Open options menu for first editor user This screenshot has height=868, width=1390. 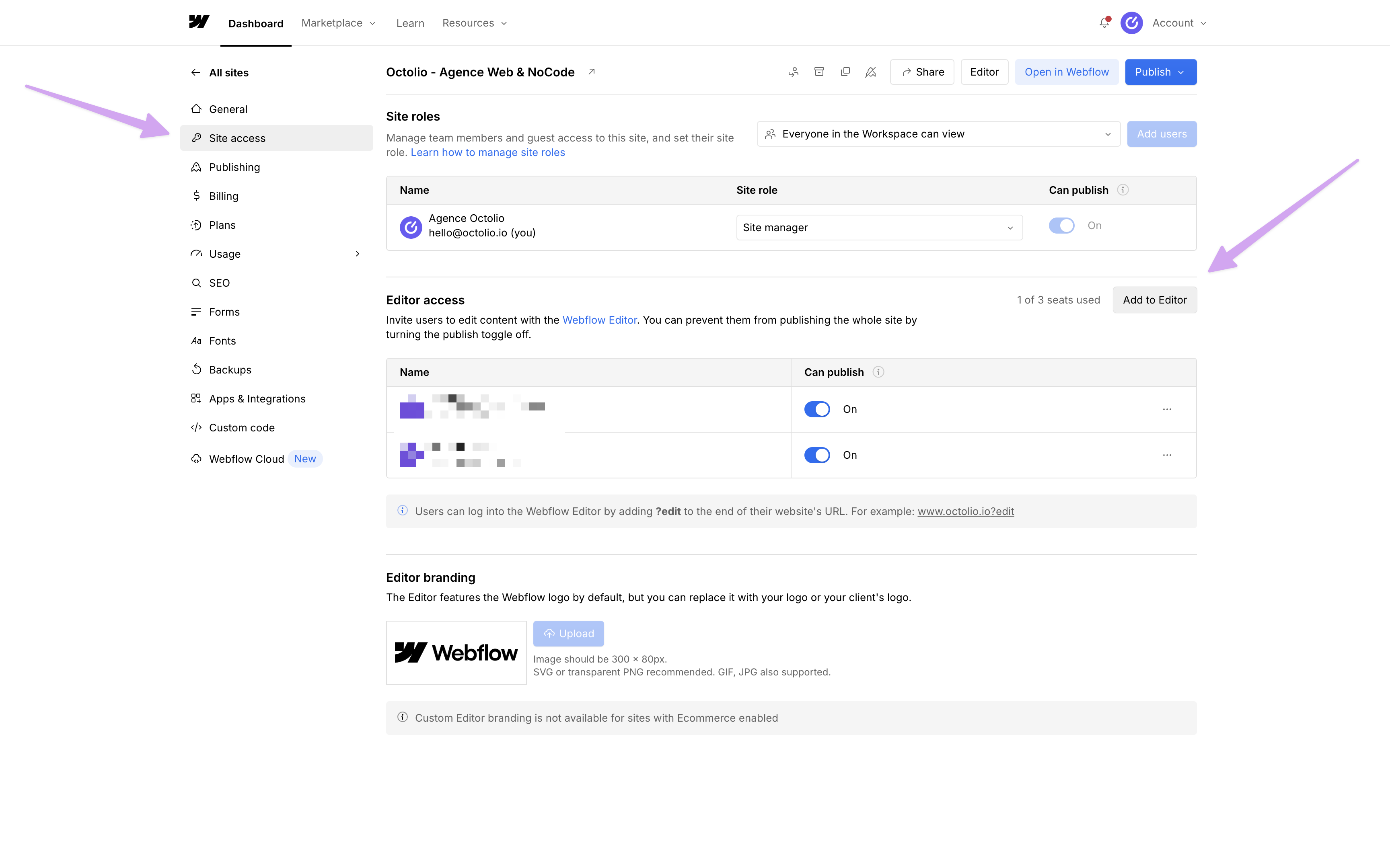point(1167,409)
